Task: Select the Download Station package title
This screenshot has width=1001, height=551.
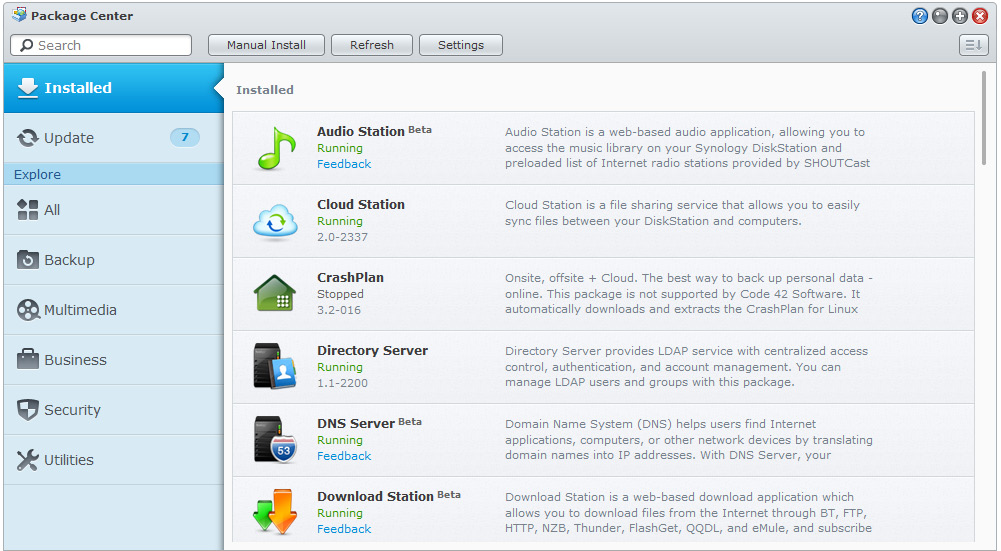Action: click(375, 496)
